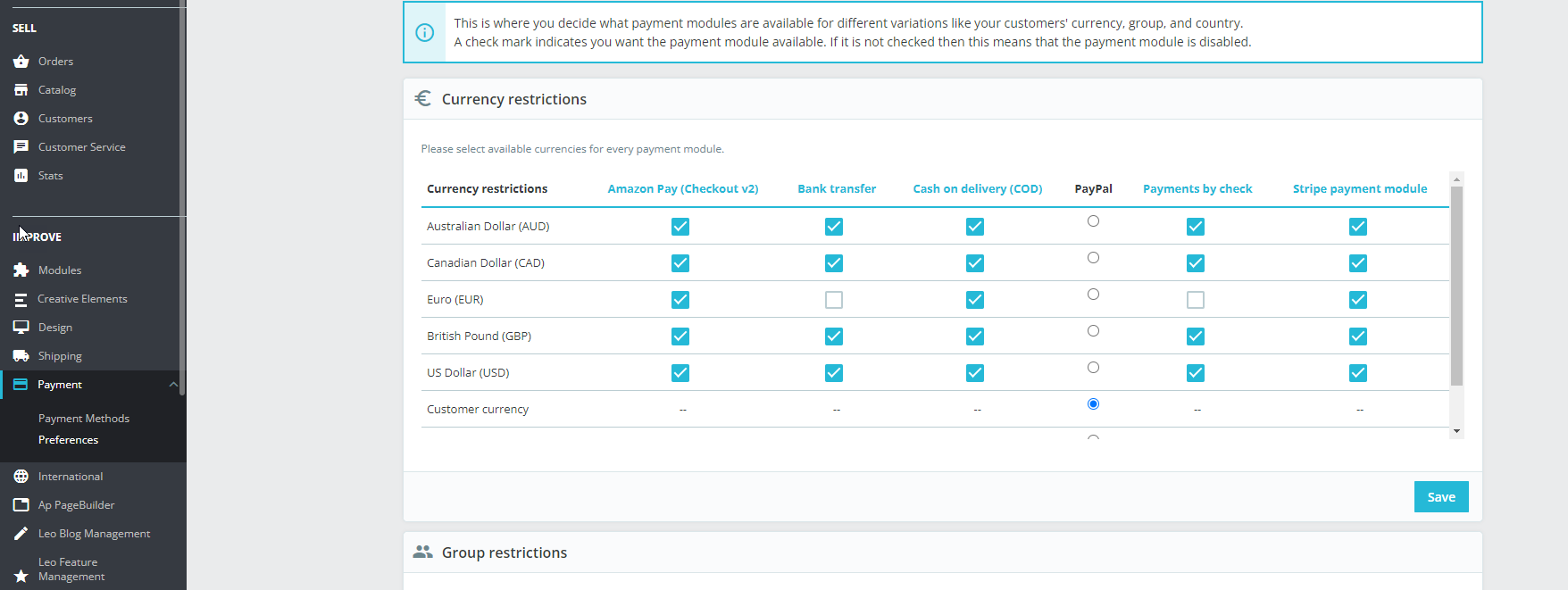The width and height of the screenshot is (1568, 590).
Task: Select PayPal radio for US Dollar
Action: pyautogui.click(x=1093, y=368)
